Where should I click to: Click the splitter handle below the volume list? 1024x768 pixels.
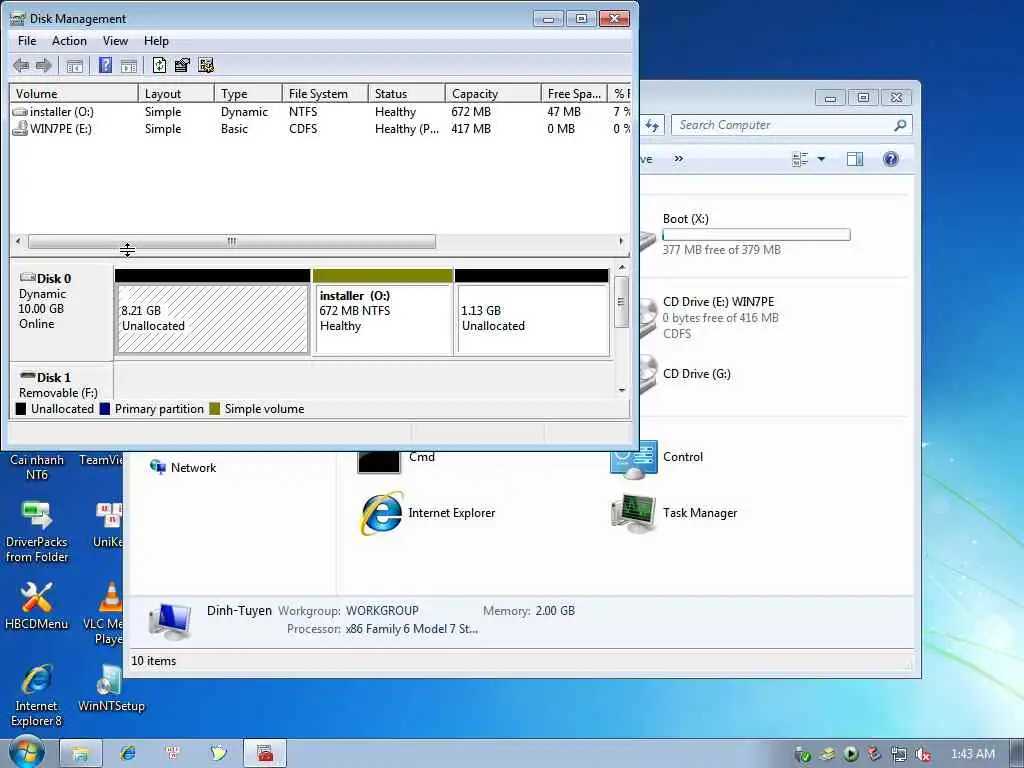[320, 255]
